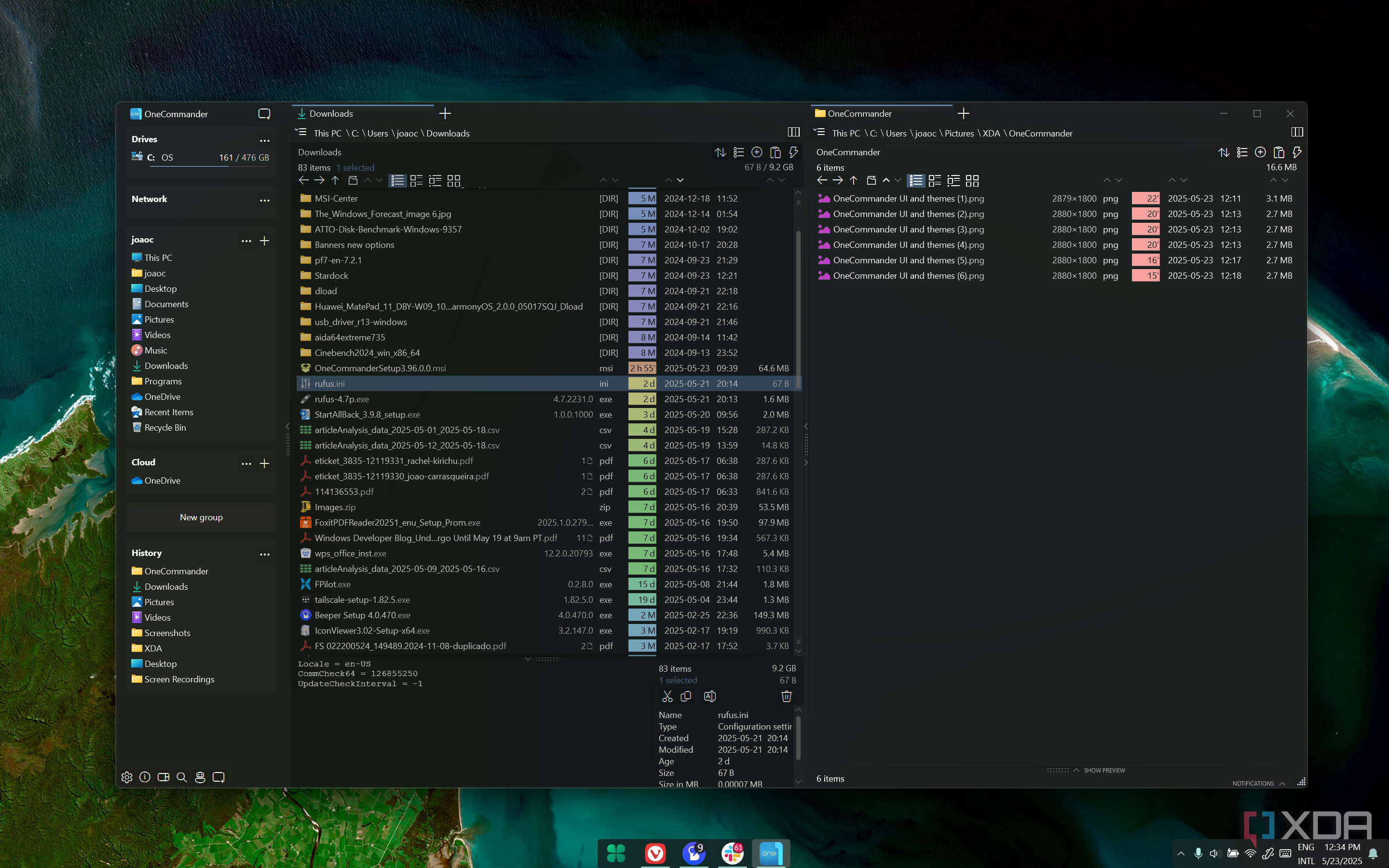Open the info icon in the sidebar footer

click(145, 777)
